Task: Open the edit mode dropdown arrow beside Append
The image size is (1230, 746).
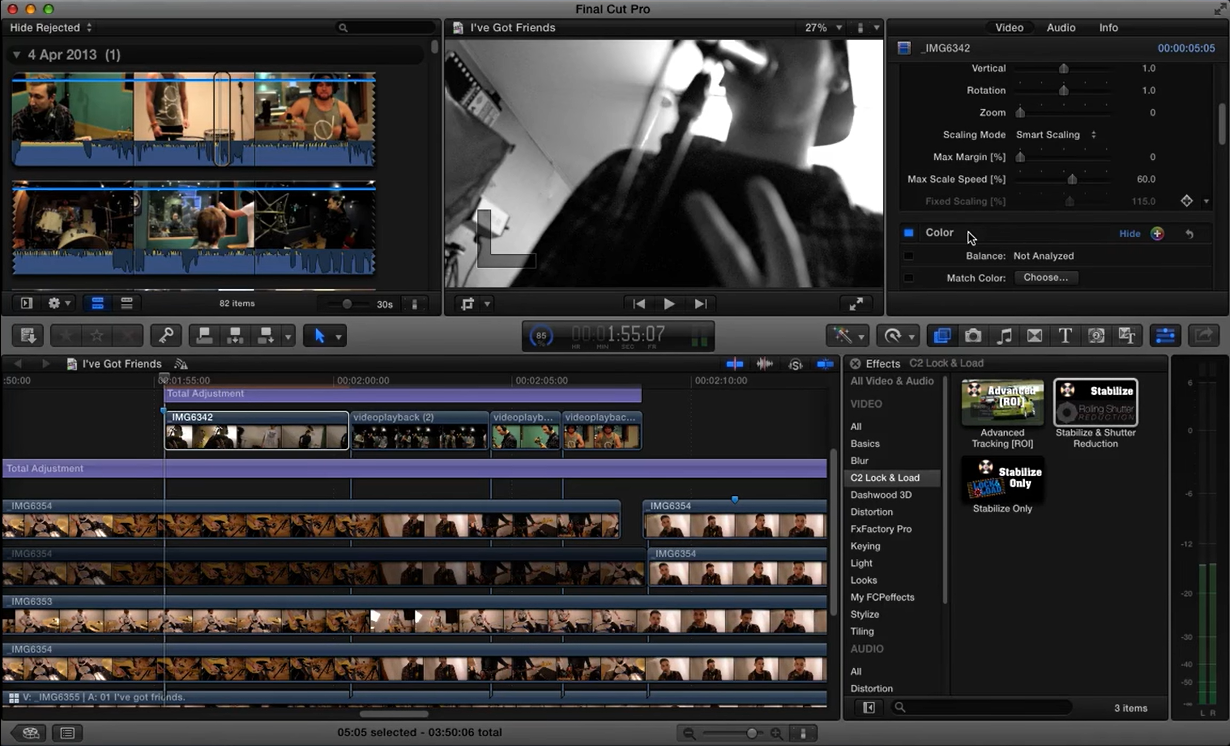Action: tap(288, 336)
